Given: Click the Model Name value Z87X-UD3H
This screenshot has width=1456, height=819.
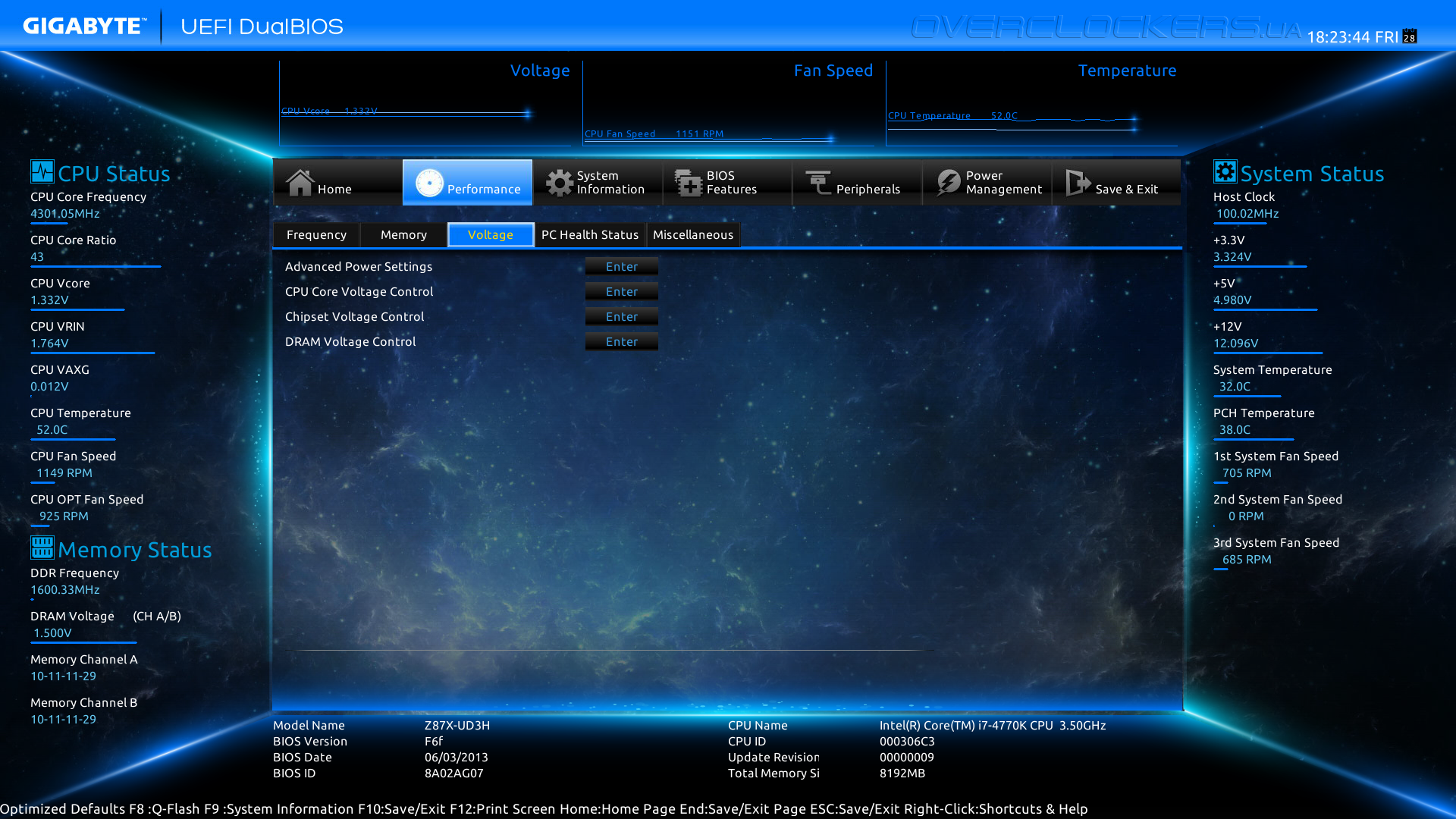Looking at the screenshot, I should tap(457, 725).
